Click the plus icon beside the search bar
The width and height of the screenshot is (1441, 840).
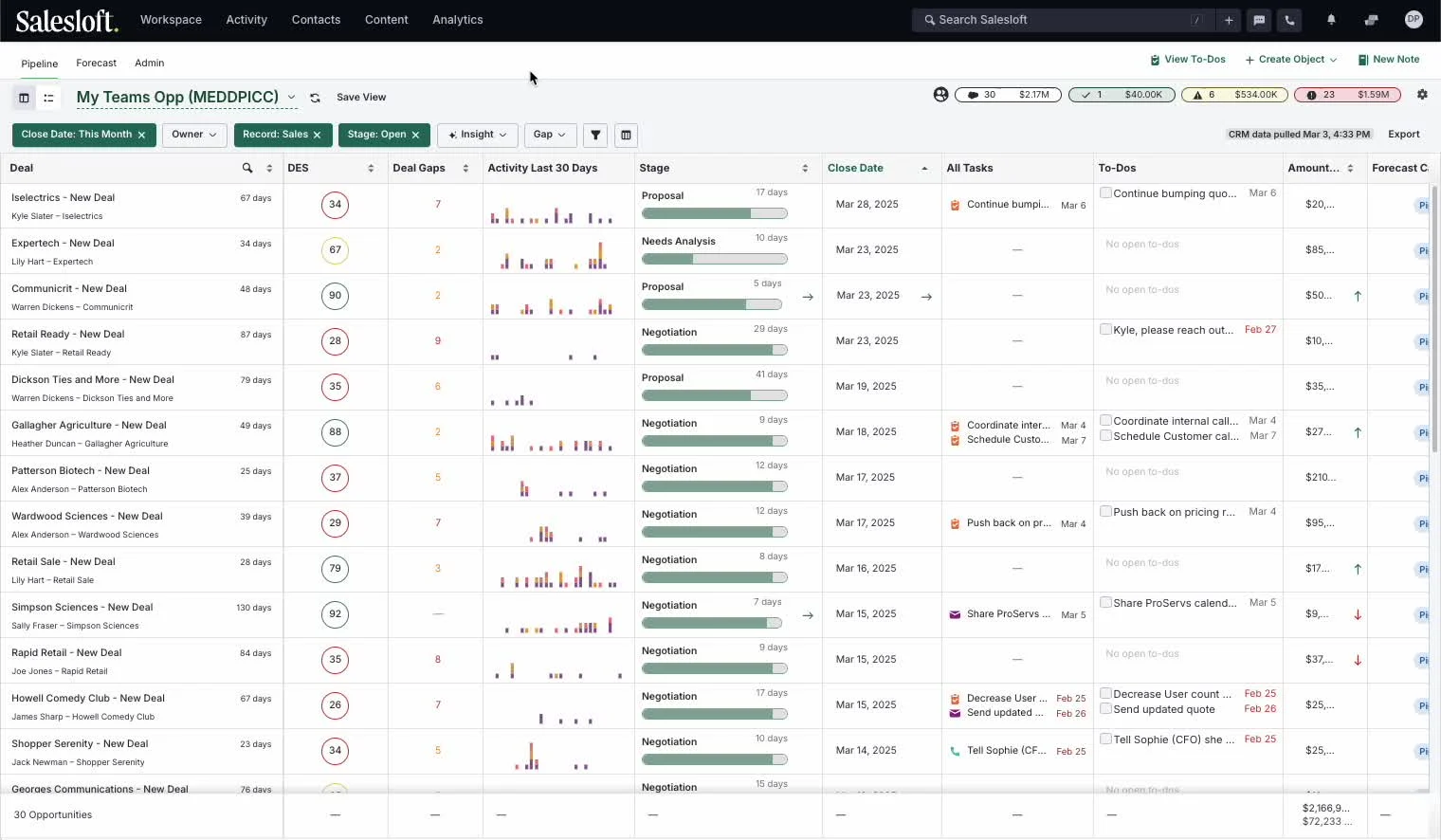pyautogui.click(x=1229, y=20)
